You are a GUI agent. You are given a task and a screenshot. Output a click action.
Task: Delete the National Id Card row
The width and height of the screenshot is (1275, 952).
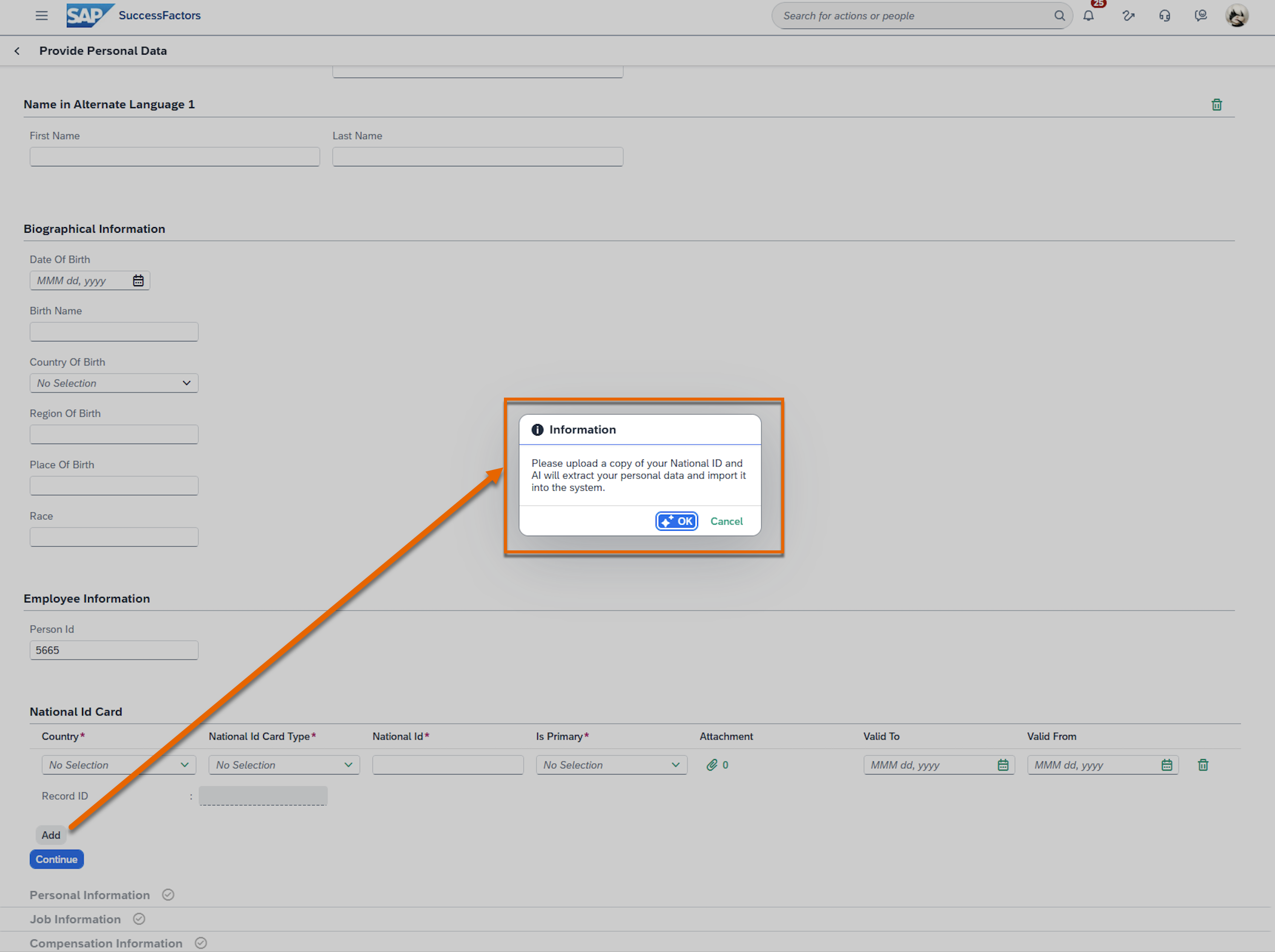point(1203,765)
